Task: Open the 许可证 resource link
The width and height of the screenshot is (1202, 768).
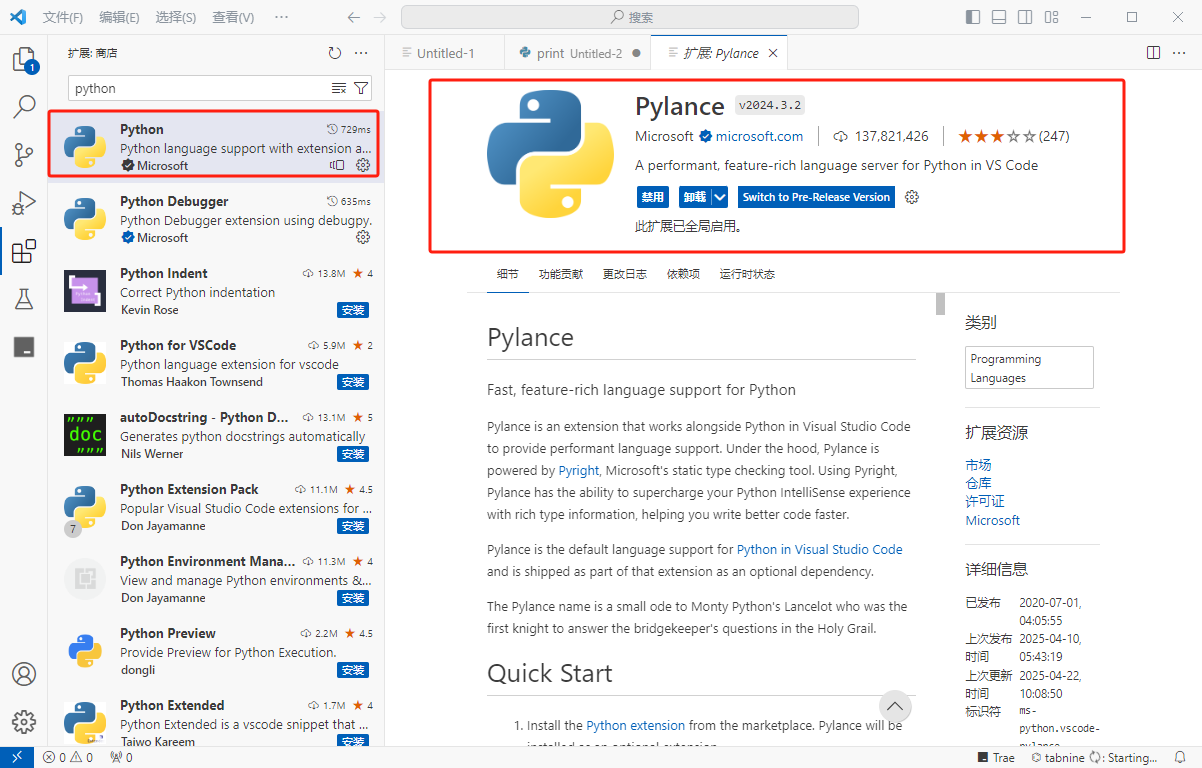Action: 985,501
